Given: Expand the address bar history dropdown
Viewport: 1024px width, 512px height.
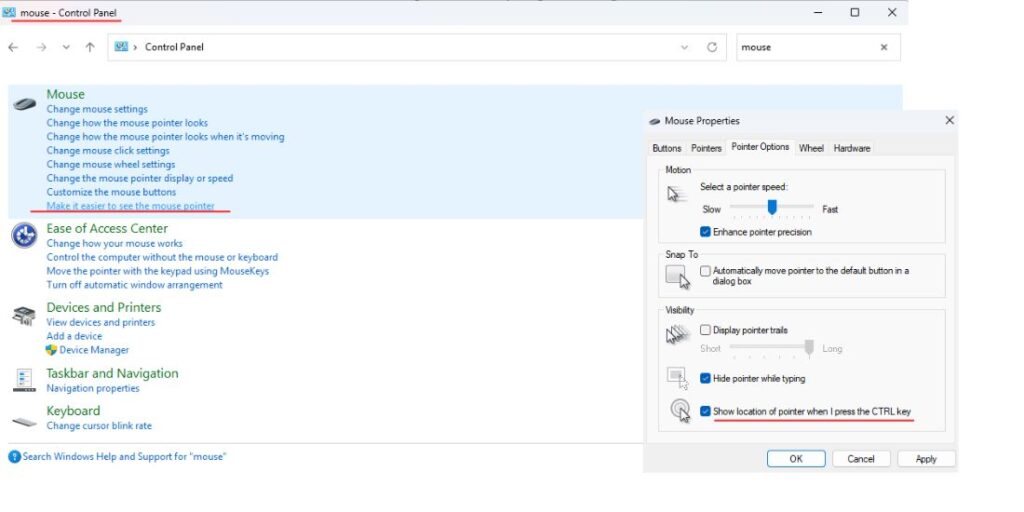Looking at the screenshot, I should click(685, 47).
